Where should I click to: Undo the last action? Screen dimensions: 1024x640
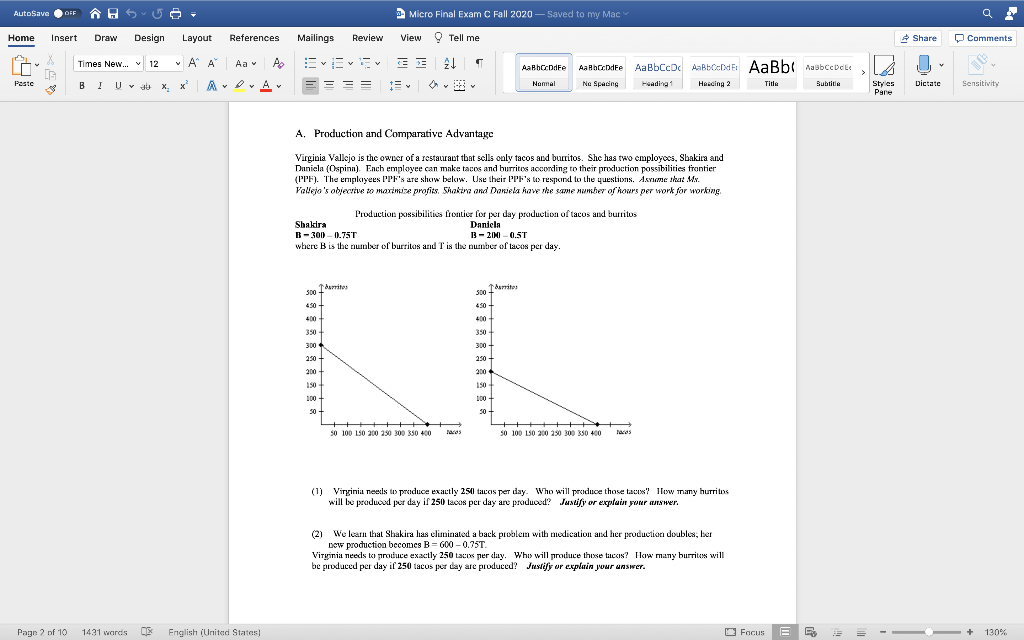pos(131,14)
